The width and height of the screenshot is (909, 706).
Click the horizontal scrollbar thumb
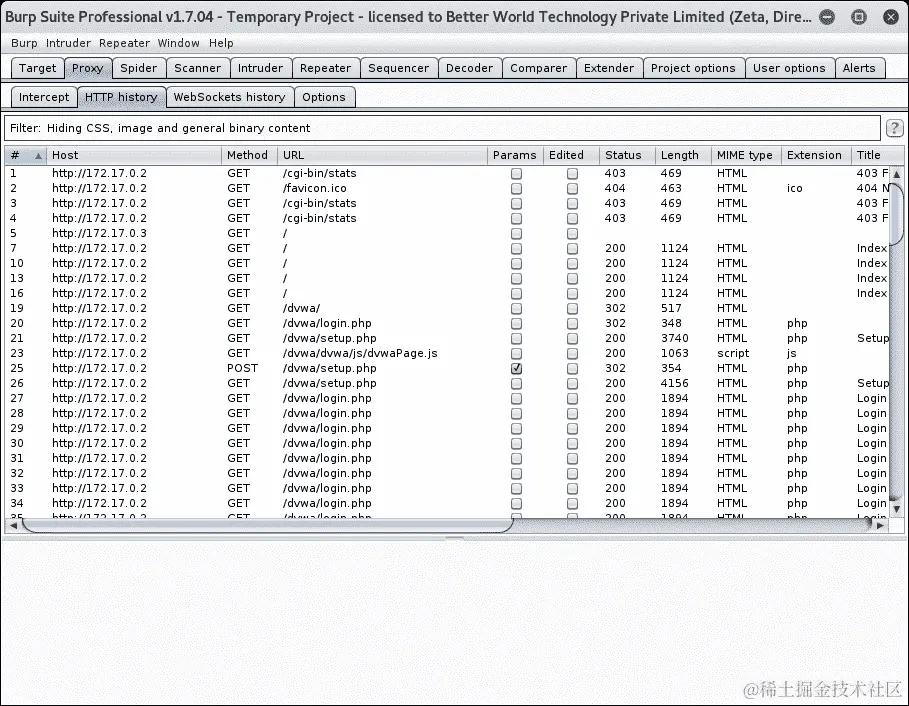click(x=267, y=526)
